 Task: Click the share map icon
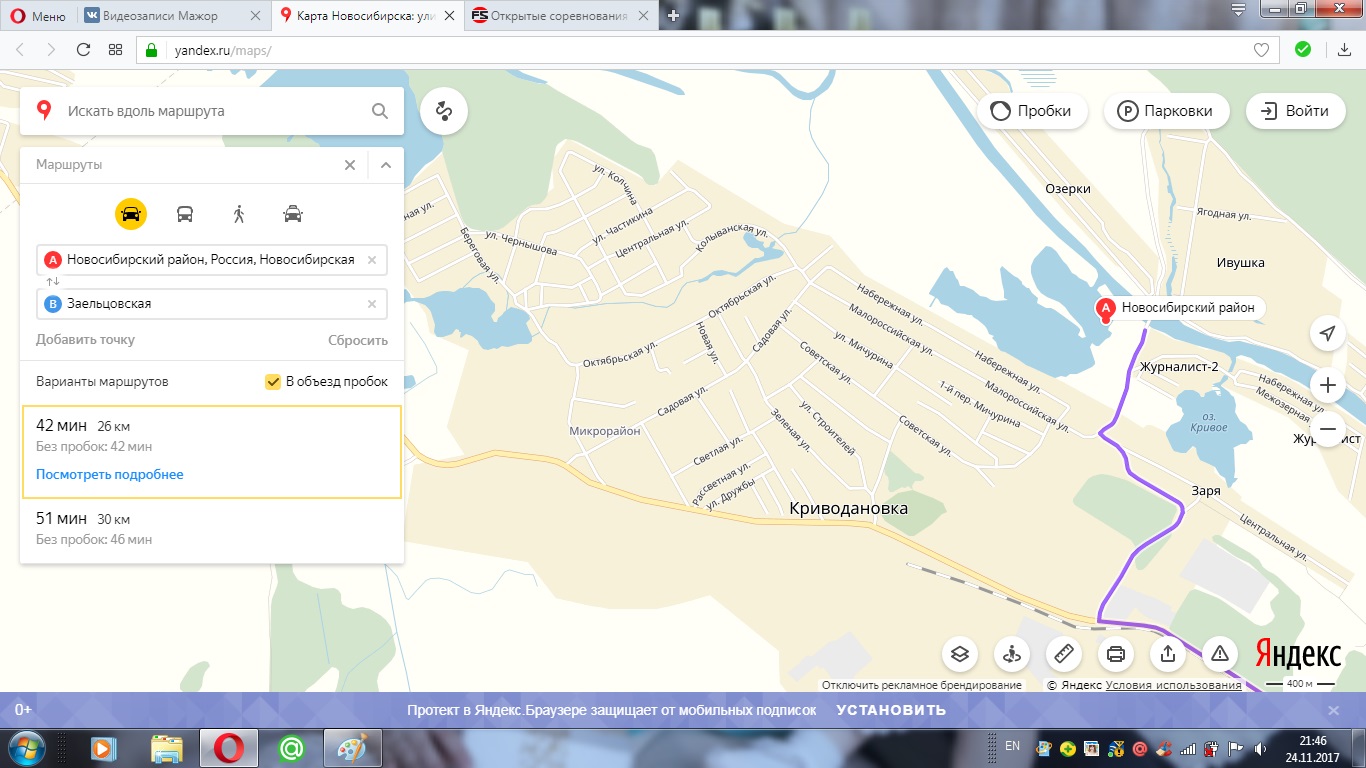[x=1168, y=655]
